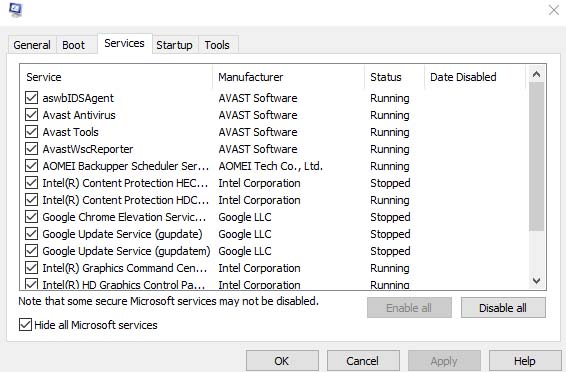Sort by the Manufacturer column header
The height and width of the screenshot is (372, 566).
(288, 77)
